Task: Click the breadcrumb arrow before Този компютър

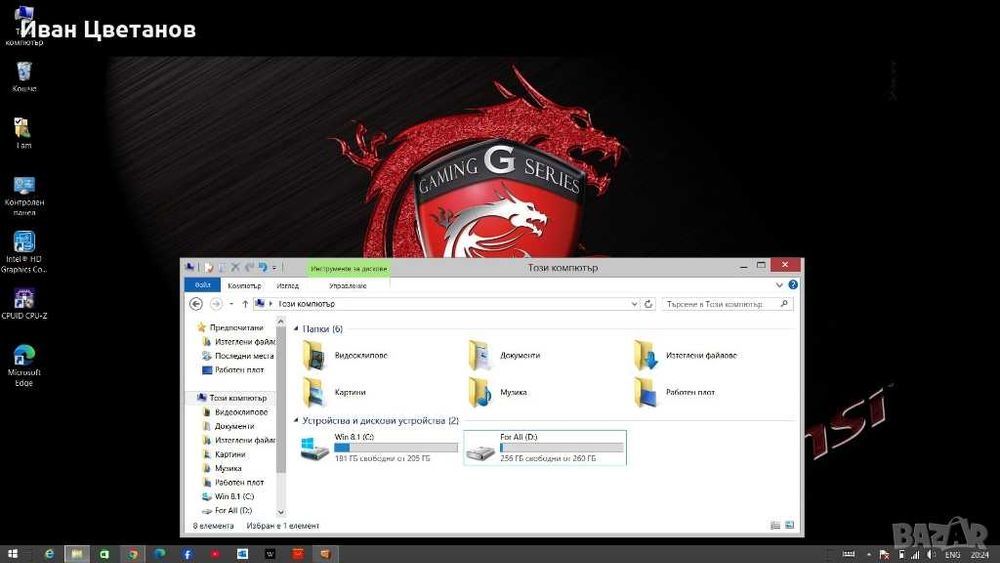Action: 270,304
